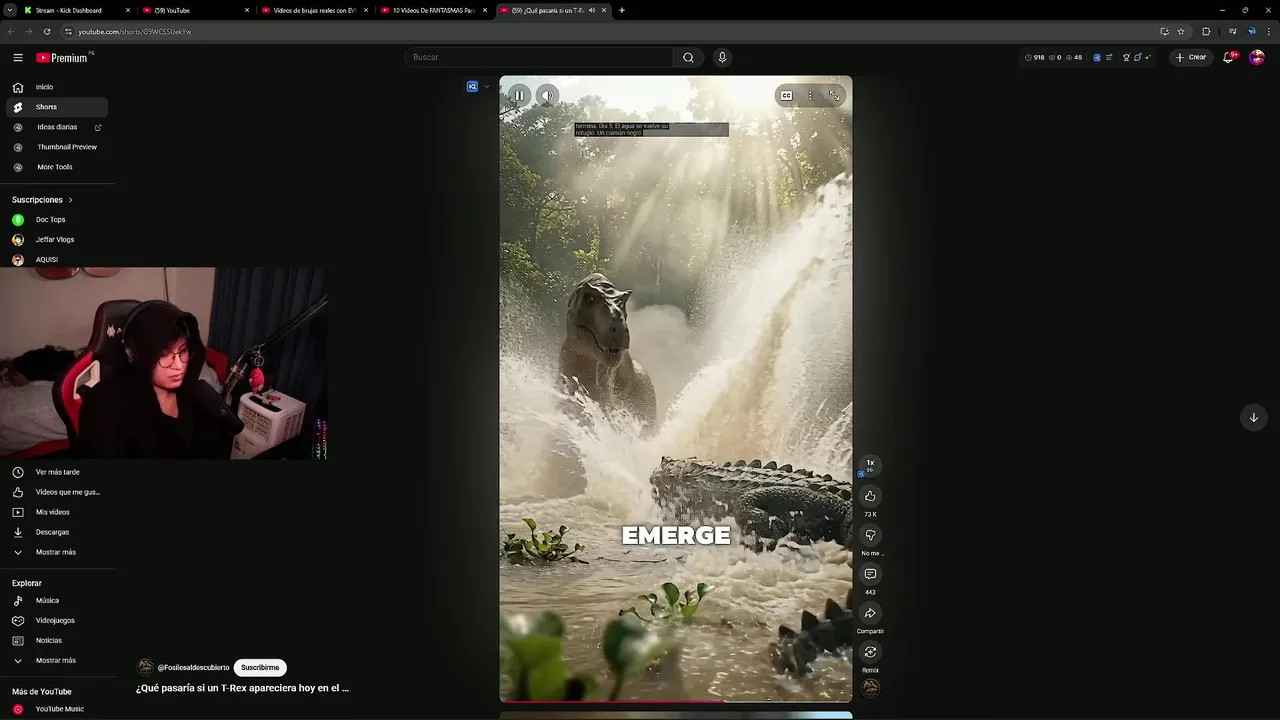Switch to the Stream - Kick Dashboard tab
1280x720 pixels.
pyautogui.click(x=76, y=10)
